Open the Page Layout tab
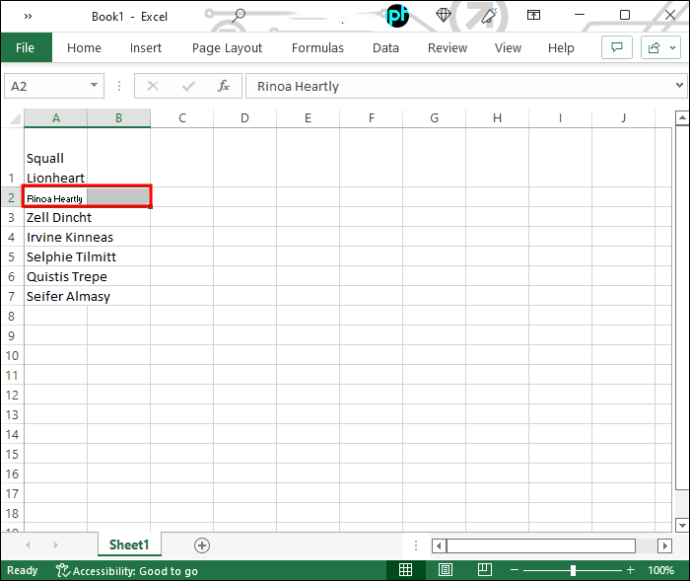 tap(227, 48)
